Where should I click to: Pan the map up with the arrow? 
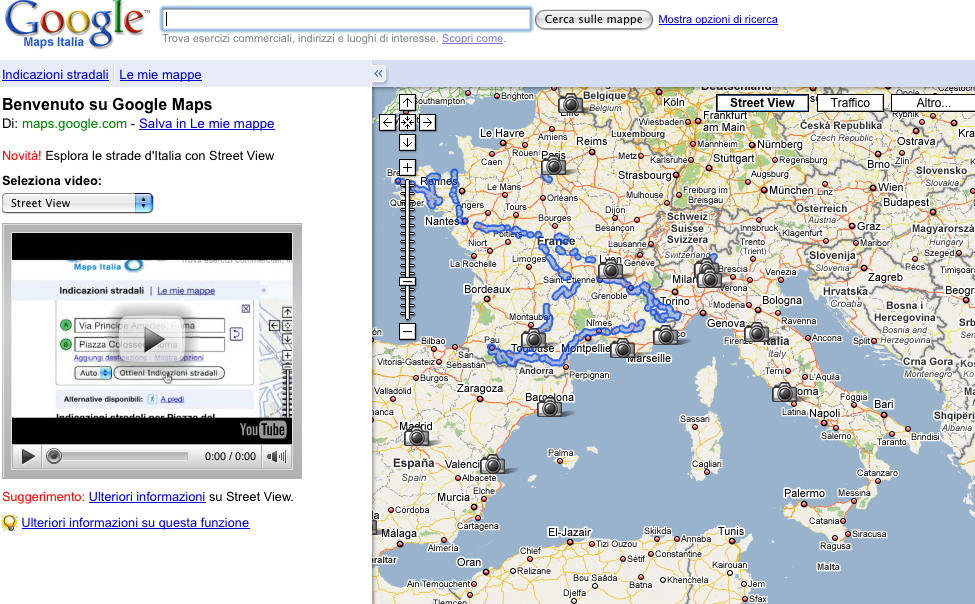coord(407,102)
